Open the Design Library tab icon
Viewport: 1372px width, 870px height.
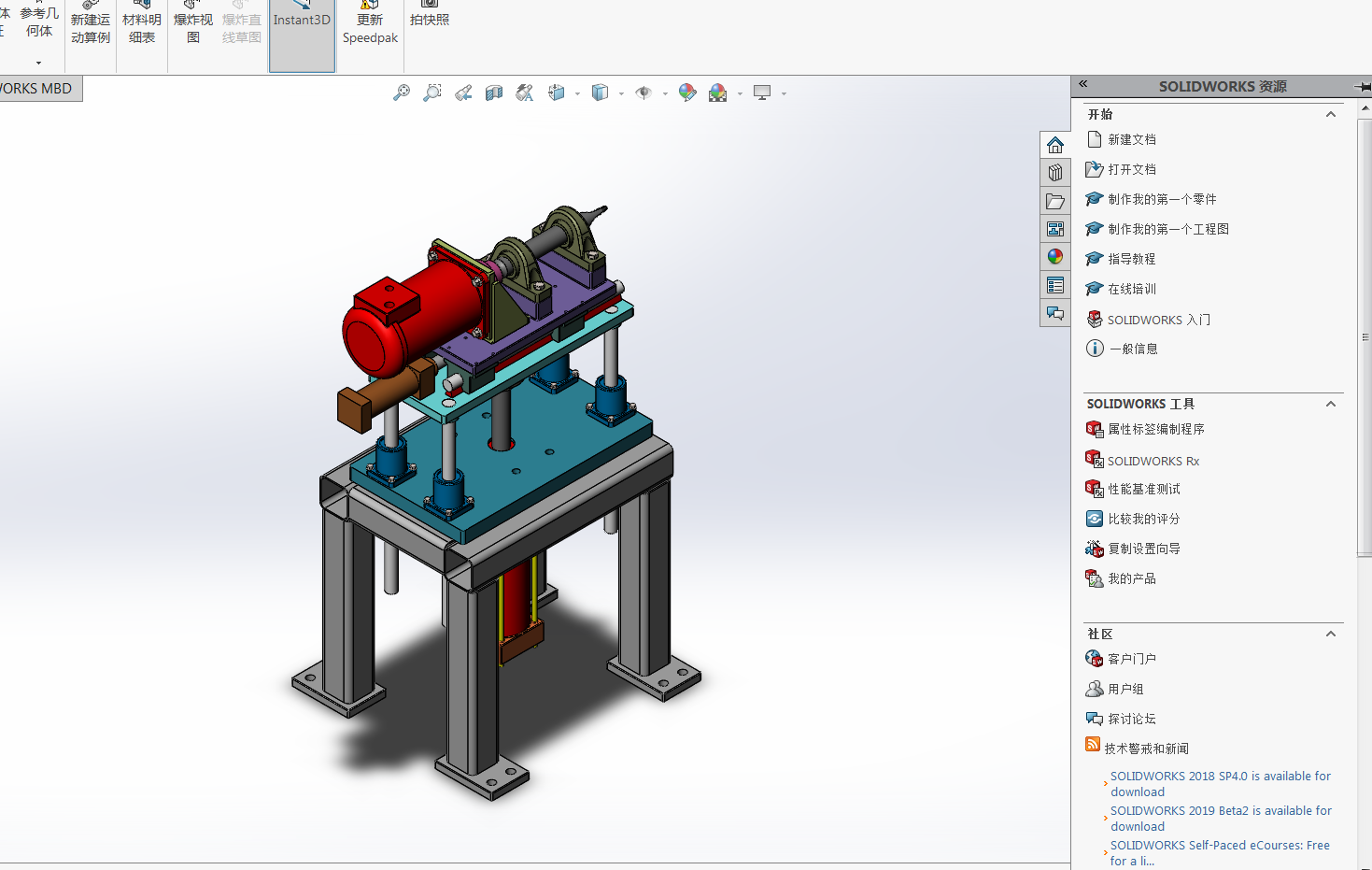coord(1055,173)
